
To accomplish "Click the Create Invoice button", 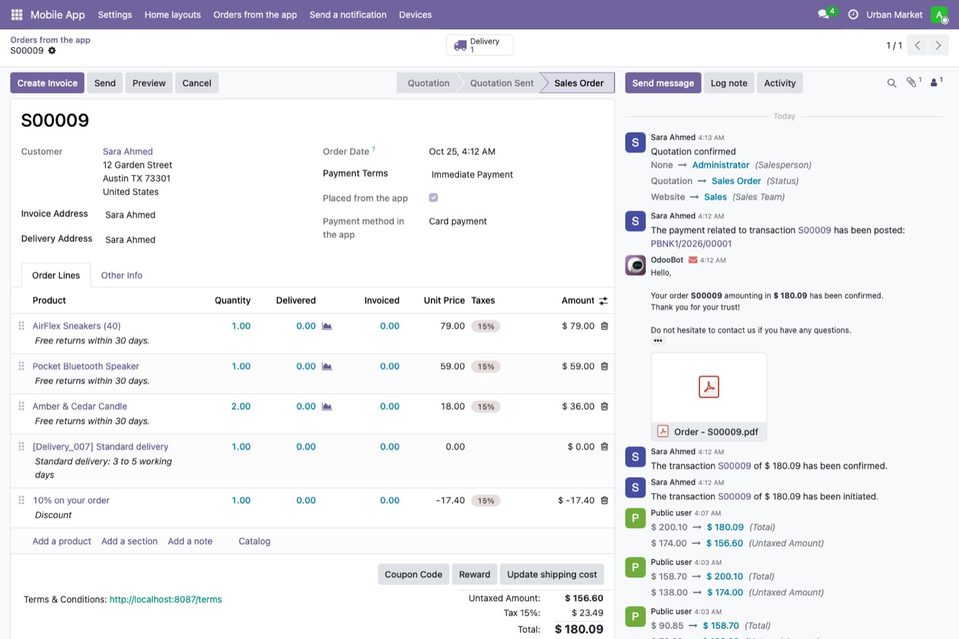I will [x=47, y=83].
